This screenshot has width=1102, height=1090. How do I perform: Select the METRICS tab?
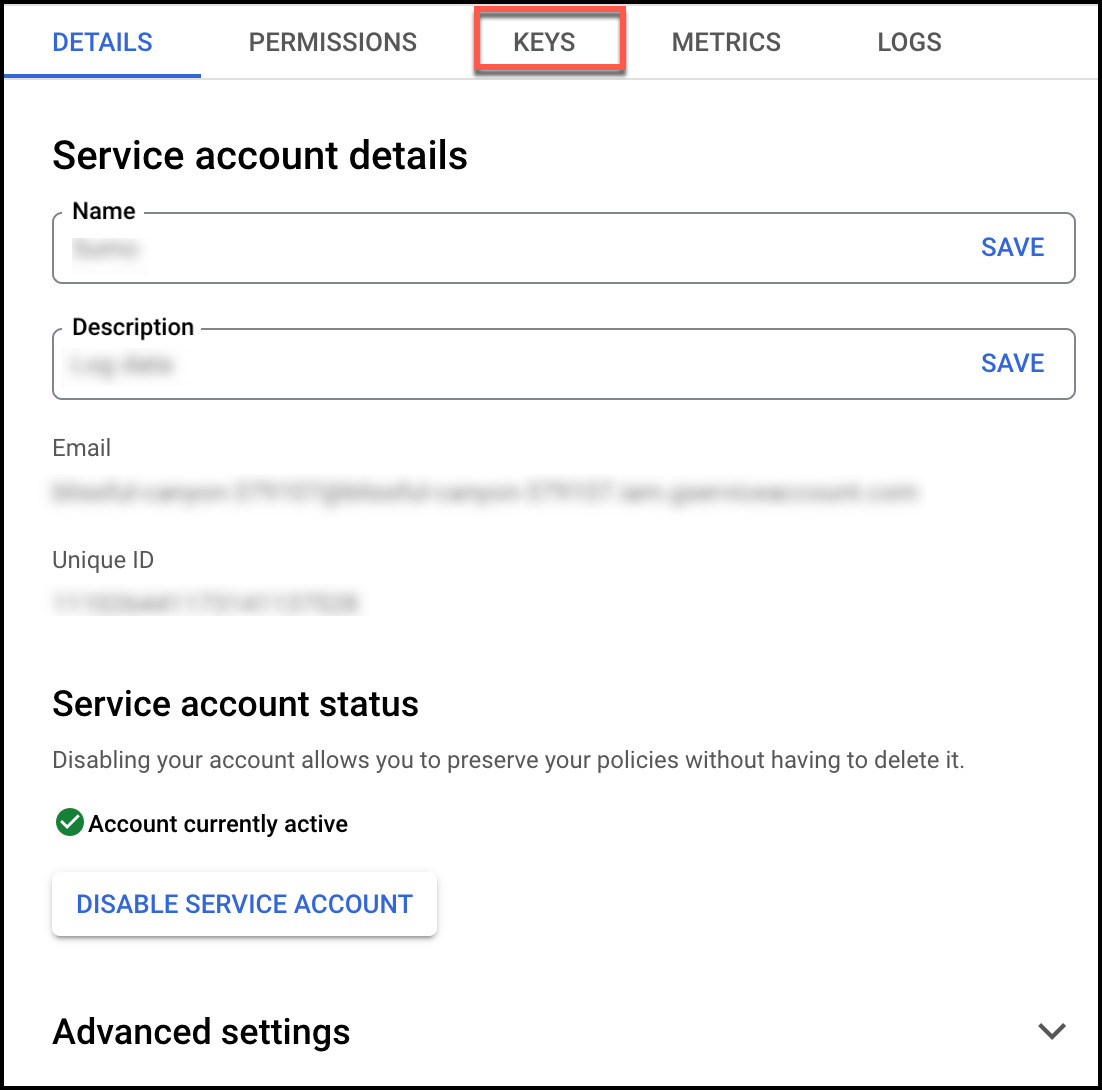coord(726,42)
